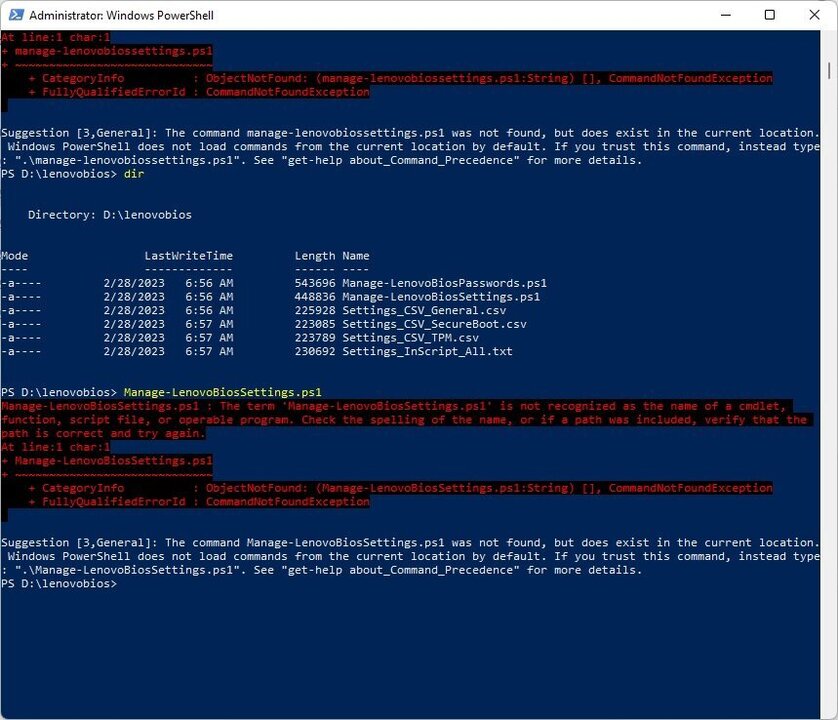The width and height of the screenshot is (838, 720).
Task: Minimize the PowerShell window
Action: 723,15
